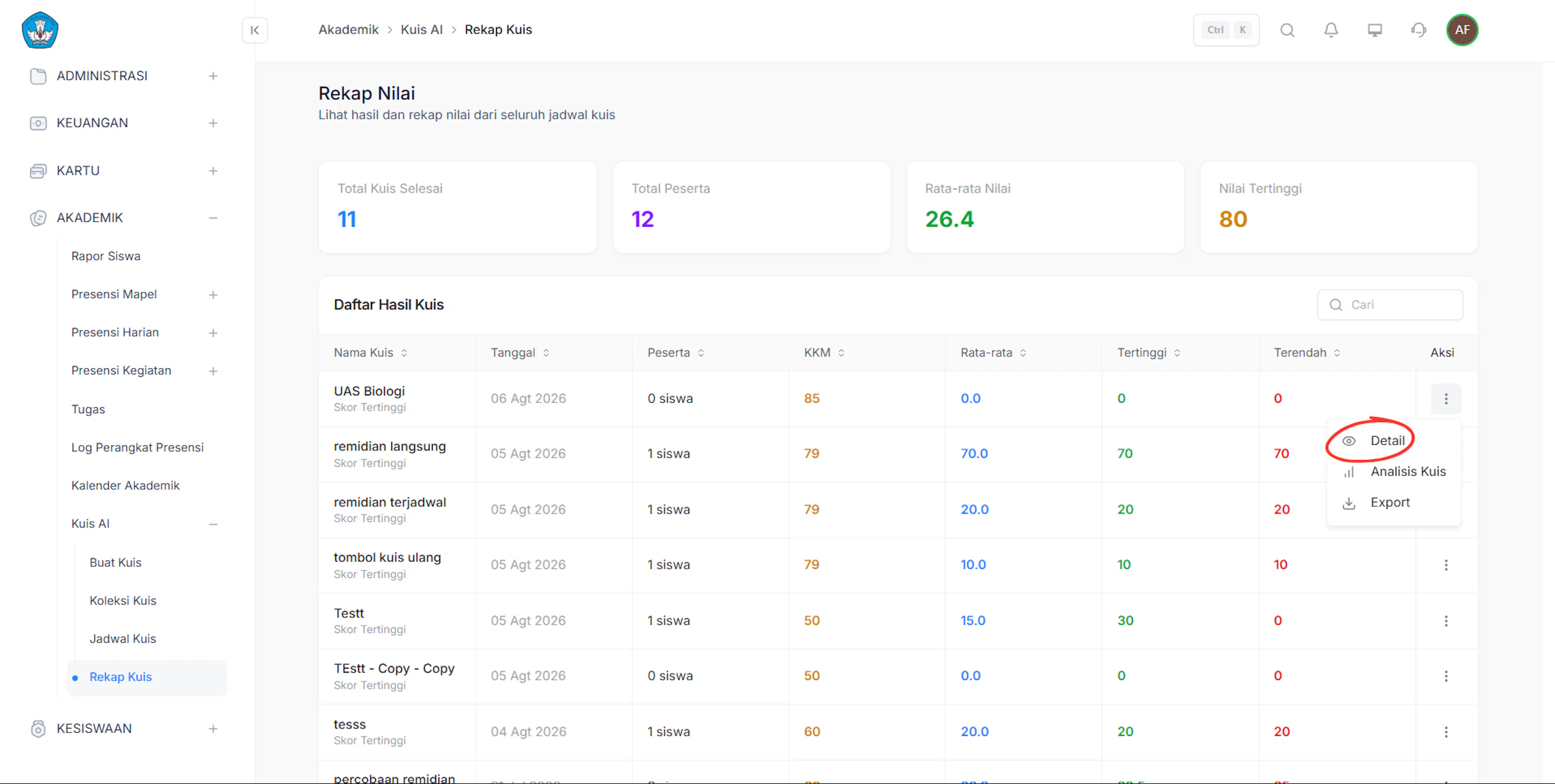The width and height of the screenshot is (1555, 784).
Task: Sort by Rata-rata column header
Action: [993, 353]
